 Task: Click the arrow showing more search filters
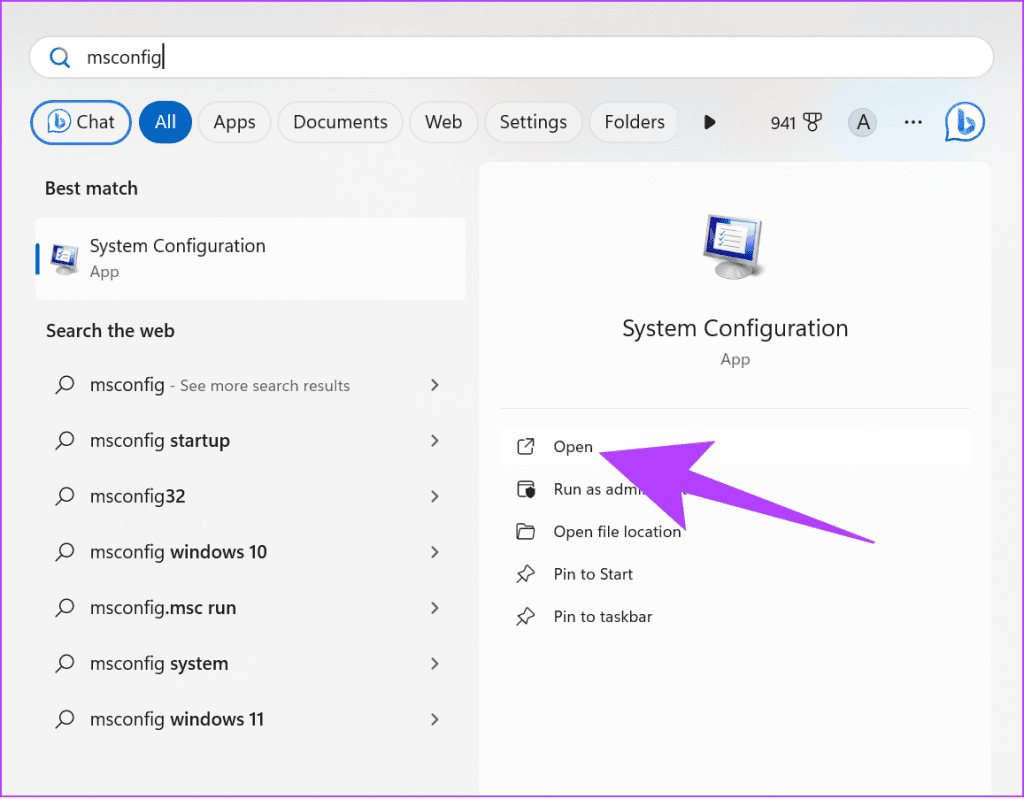pyautogui.click(x=709, y=122)
